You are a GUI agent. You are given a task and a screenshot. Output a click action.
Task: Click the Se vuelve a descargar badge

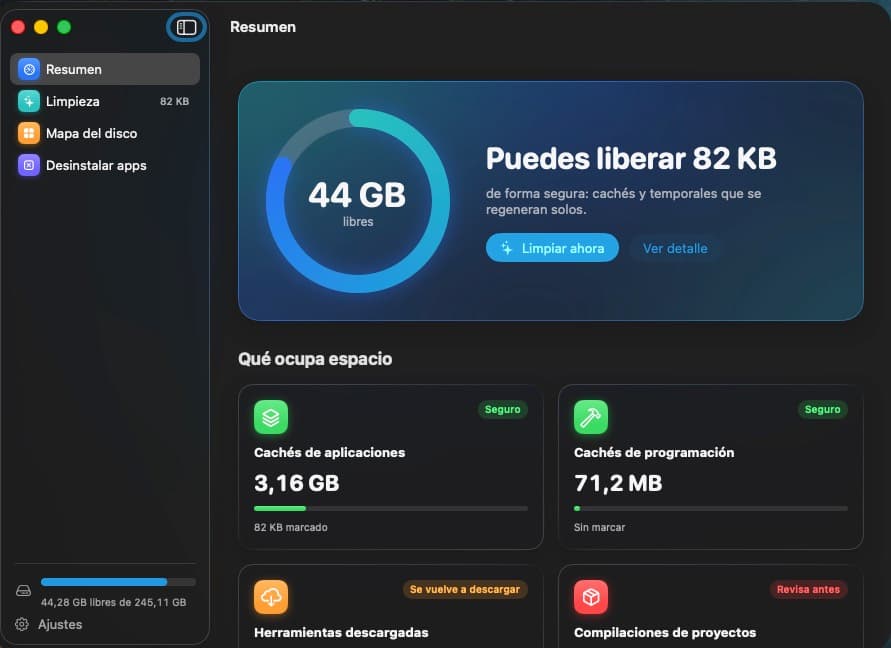(465, 589)
